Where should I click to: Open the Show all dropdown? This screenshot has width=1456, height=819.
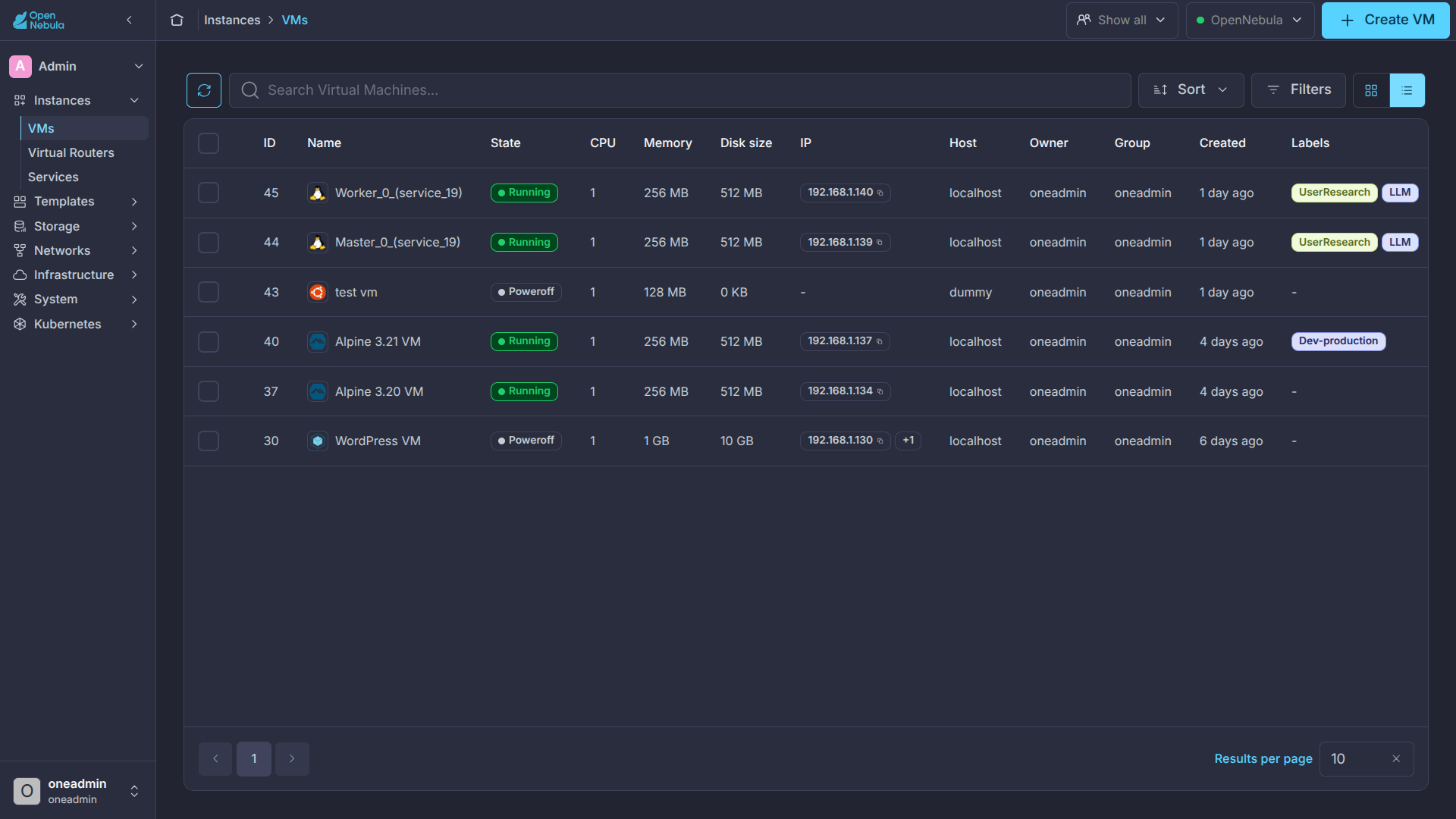[x=1122, y=20]
